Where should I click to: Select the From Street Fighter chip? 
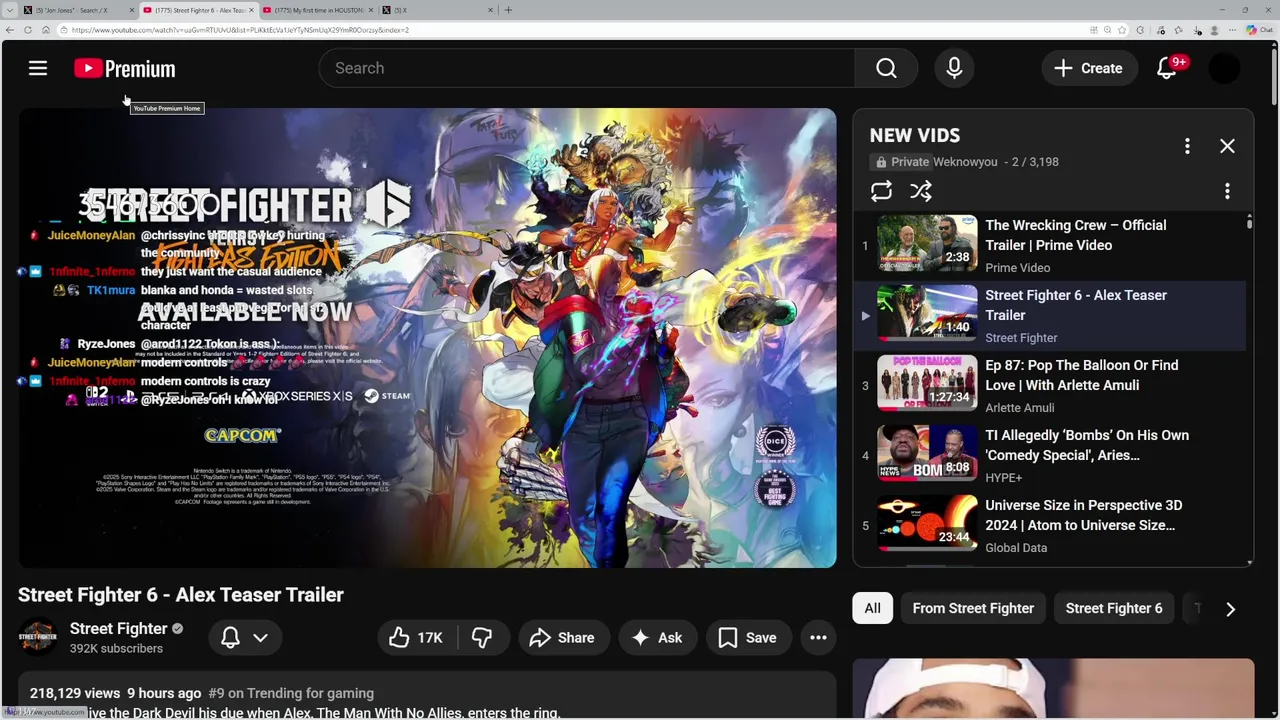tap(973, 608)
